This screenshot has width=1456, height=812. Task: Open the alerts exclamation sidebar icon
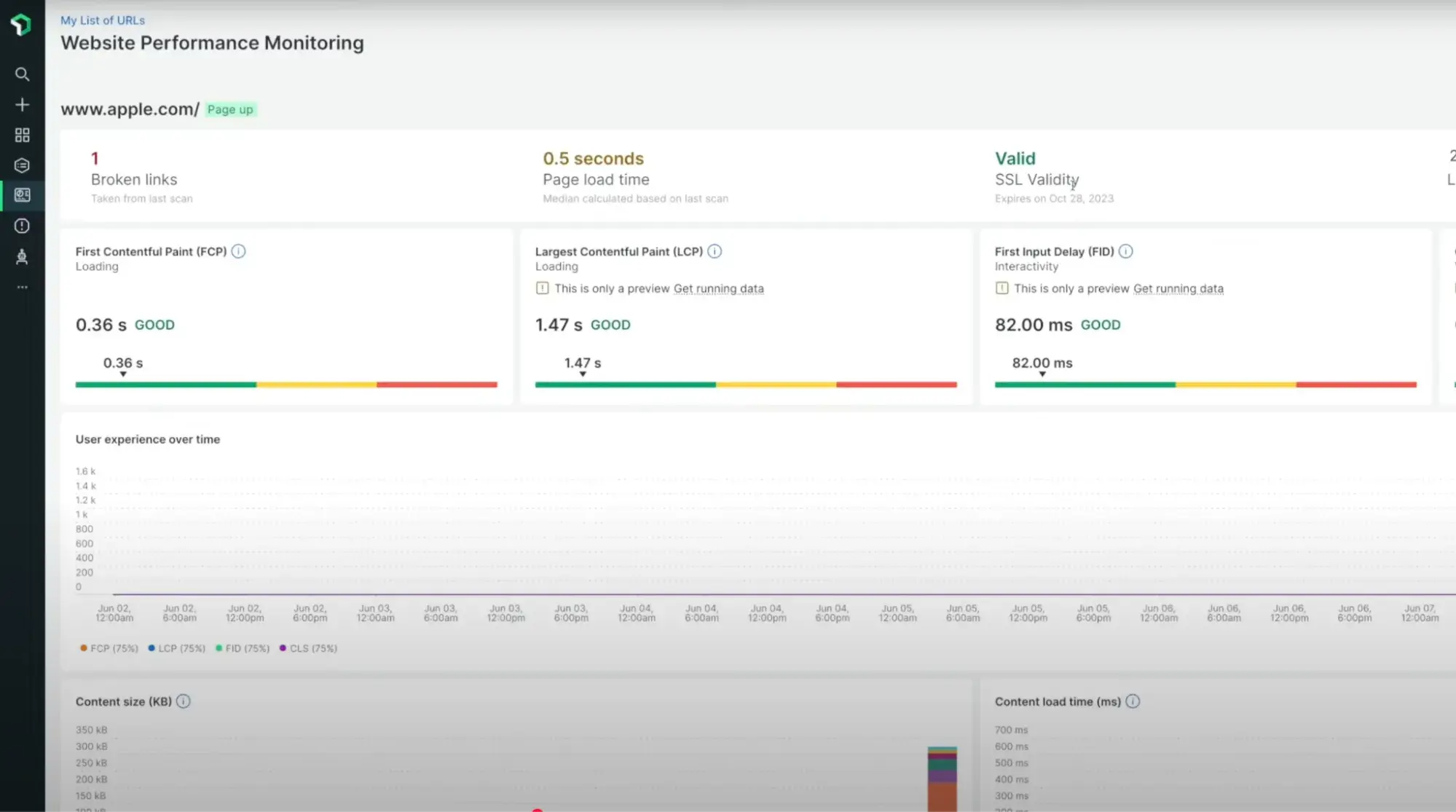click(22, 226)
